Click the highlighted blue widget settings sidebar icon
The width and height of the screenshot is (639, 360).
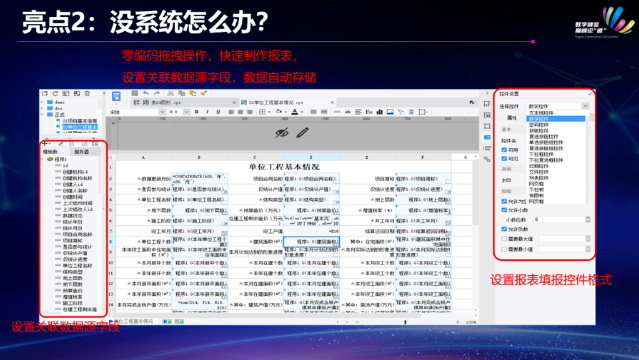[487, 137]
